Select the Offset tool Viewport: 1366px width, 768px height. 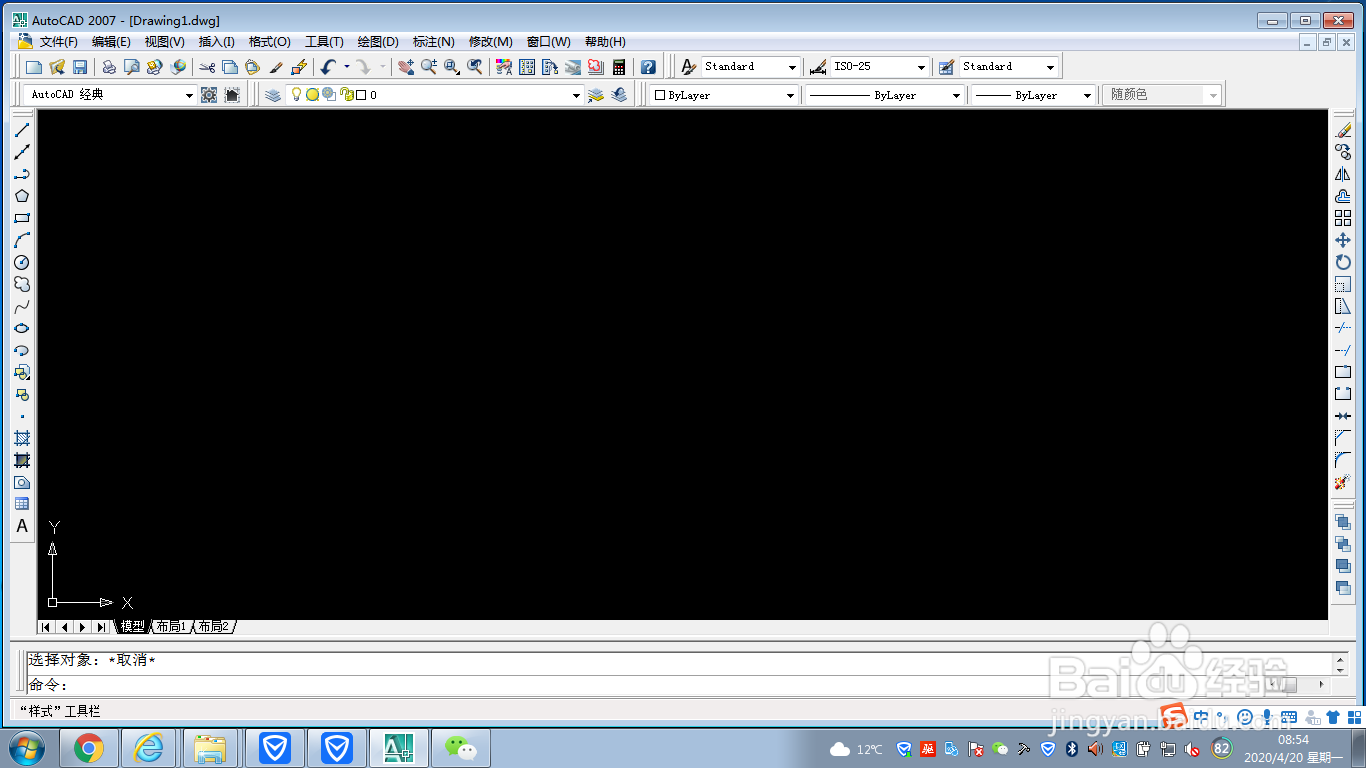pyautogui.click(x=1343, y=196)
